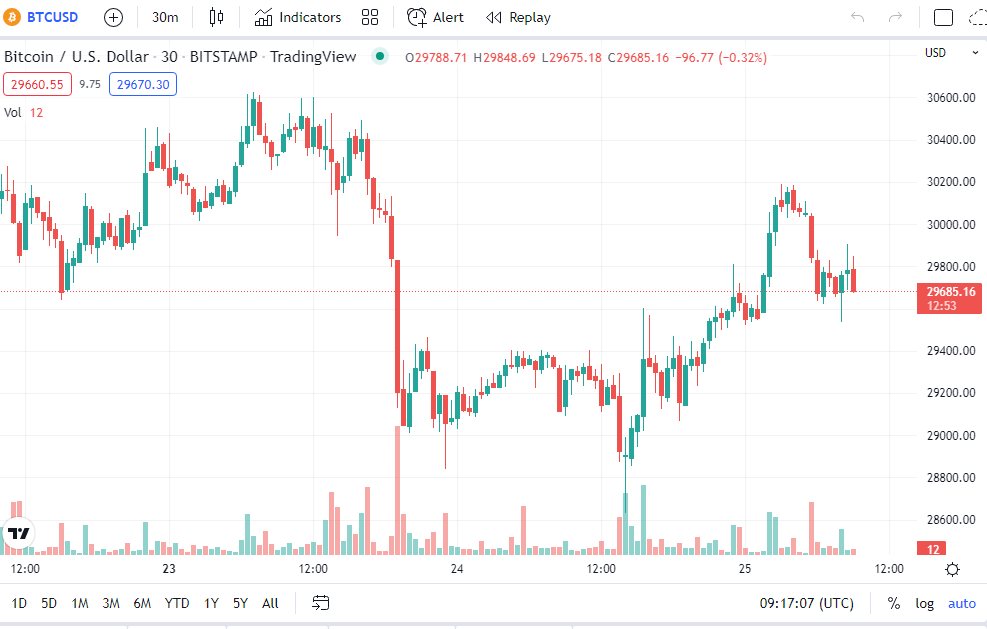Start bar Replay mode

(518, 17)
